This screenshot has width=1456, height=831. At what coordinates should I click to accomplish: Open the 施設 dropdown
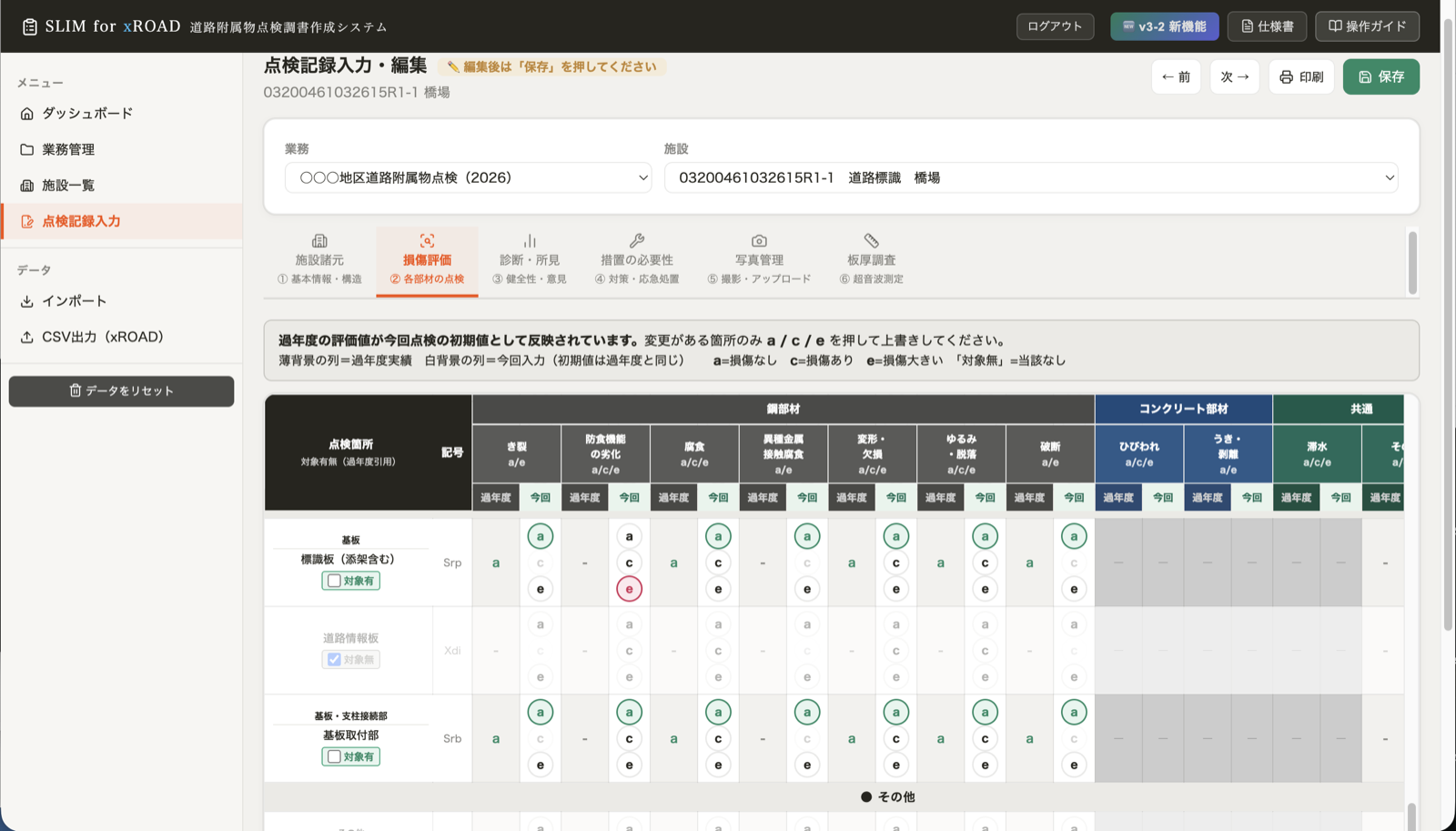coord(1031,177)
